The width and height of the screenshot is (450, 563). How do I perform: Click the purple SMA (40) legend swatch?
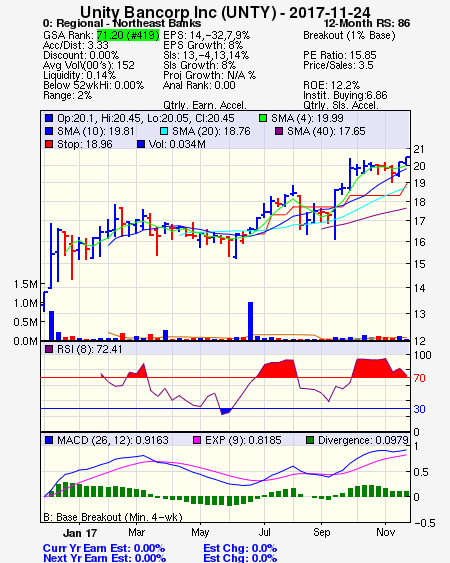coord(279,131)
